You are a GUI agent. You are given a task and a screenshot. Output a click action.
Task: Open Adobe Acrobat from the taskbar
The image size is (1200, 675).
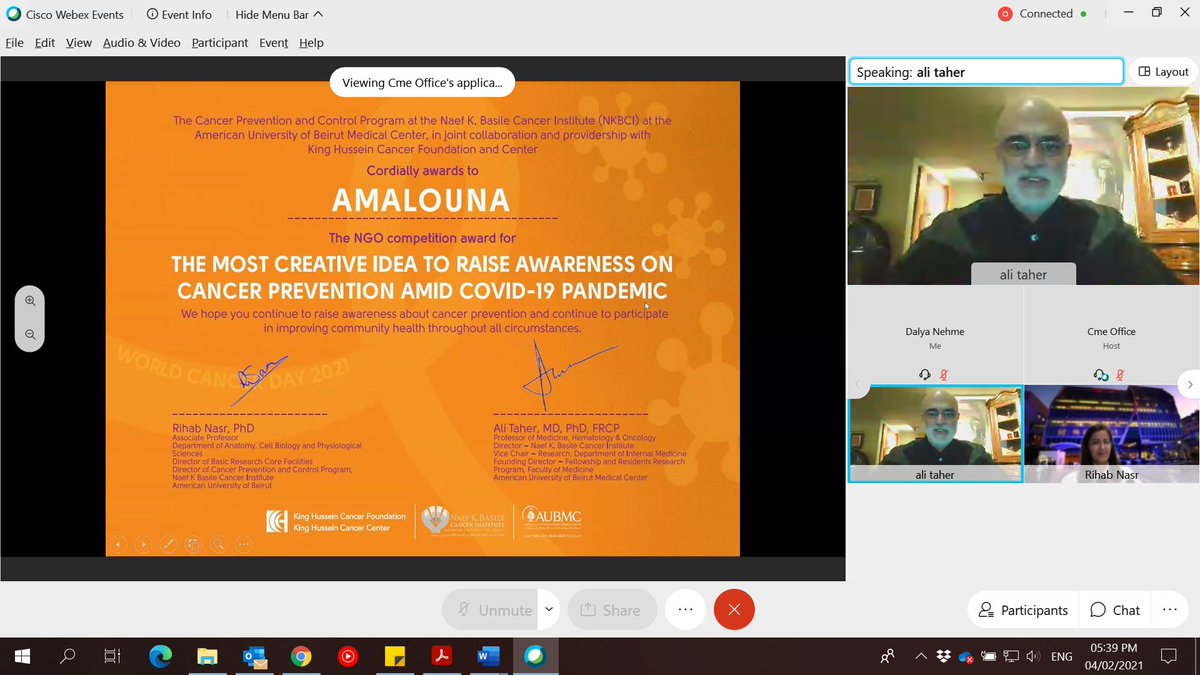point(441,656)
